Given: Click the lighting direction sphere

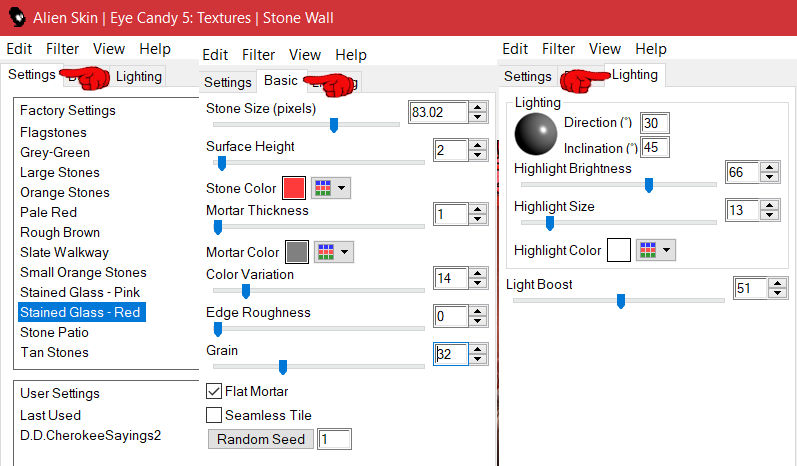Looking at the screenshot, I should click(536, 134).
